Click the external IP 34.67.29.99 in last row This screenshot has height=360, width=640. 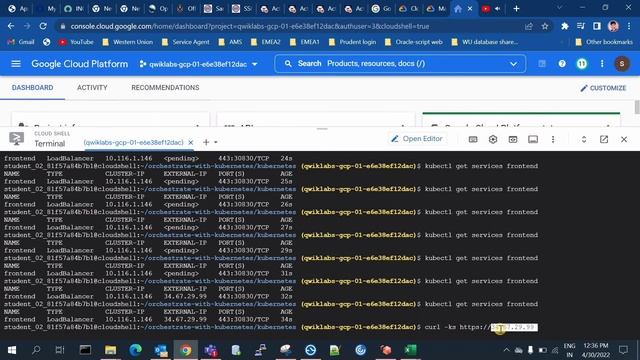click(185, 319)
